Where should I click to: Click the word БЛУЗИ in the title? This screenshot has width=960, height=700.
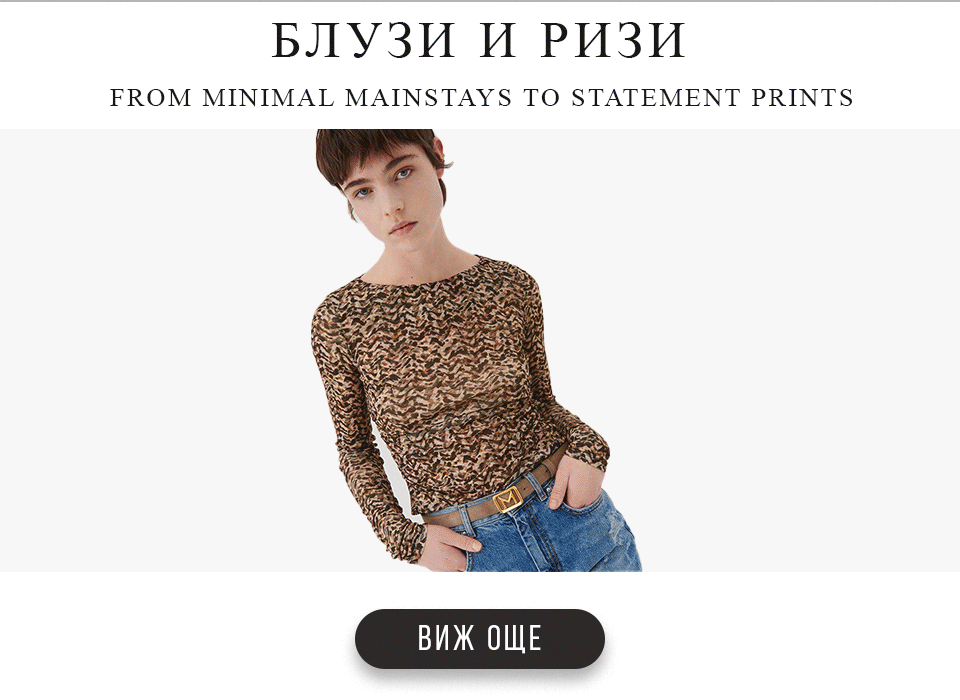[364, 40]
